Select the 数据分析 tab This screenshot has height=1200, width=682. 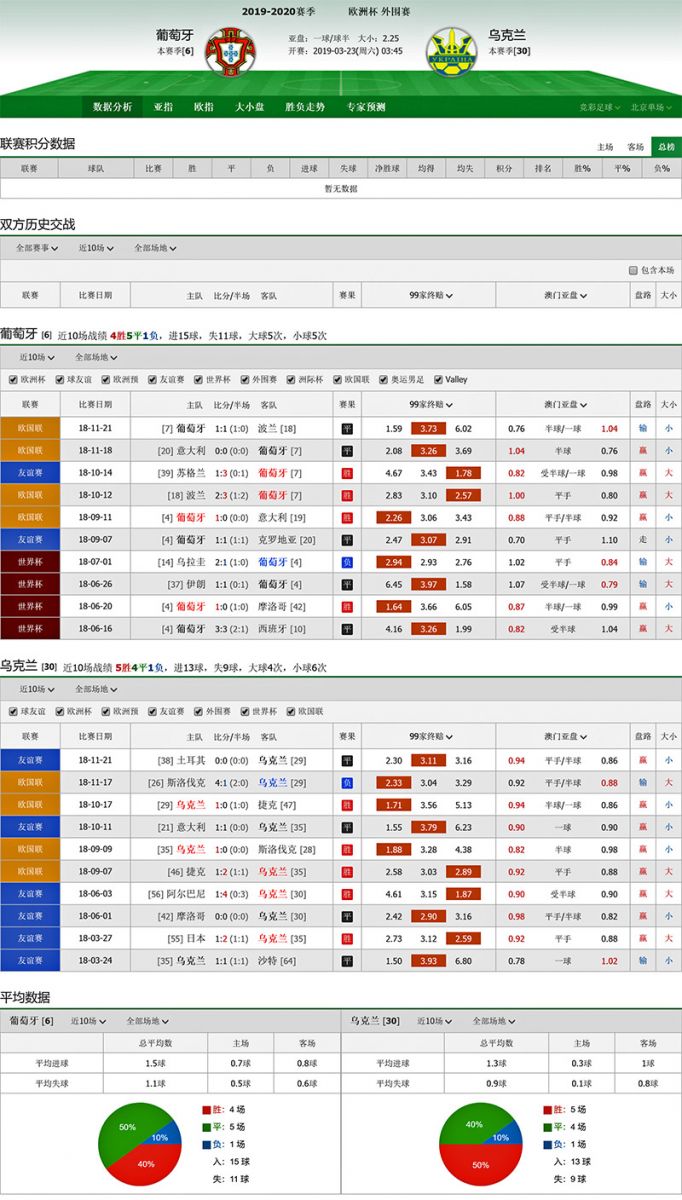pos(112,107)
